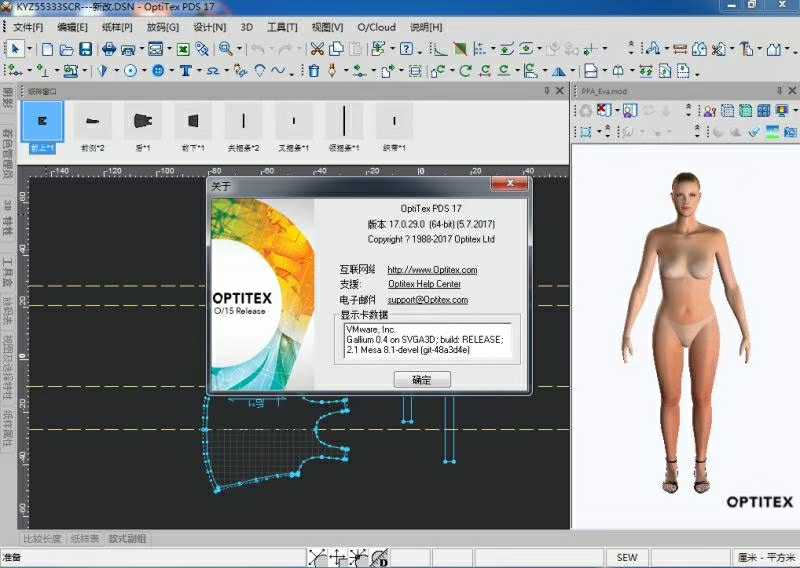
Task: Click the blue triangle mirror icon
Action: pyautogui.click(x=559, y=71)
